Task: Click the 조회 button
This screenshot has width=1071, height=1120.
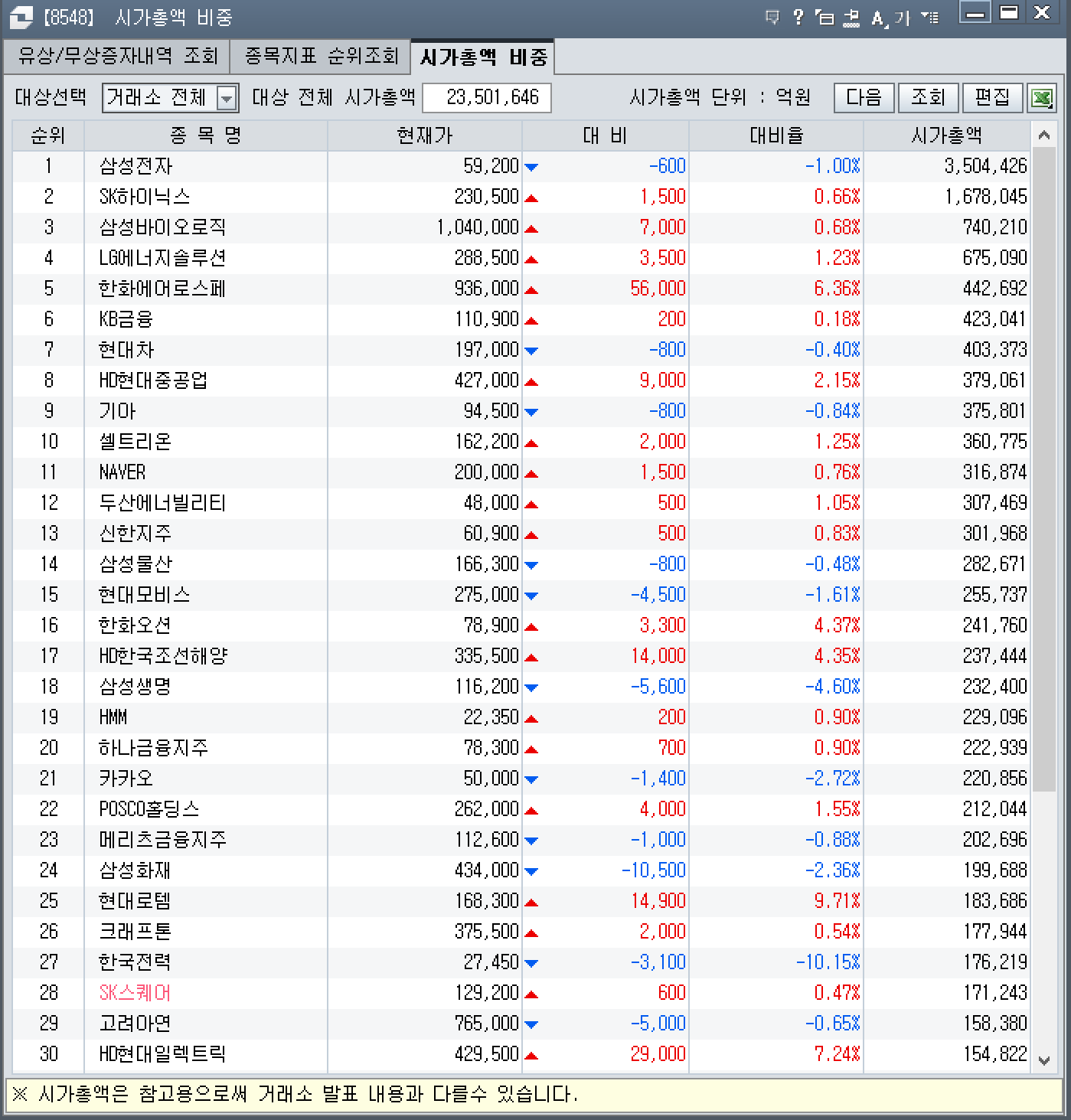Action: [928, 97]
